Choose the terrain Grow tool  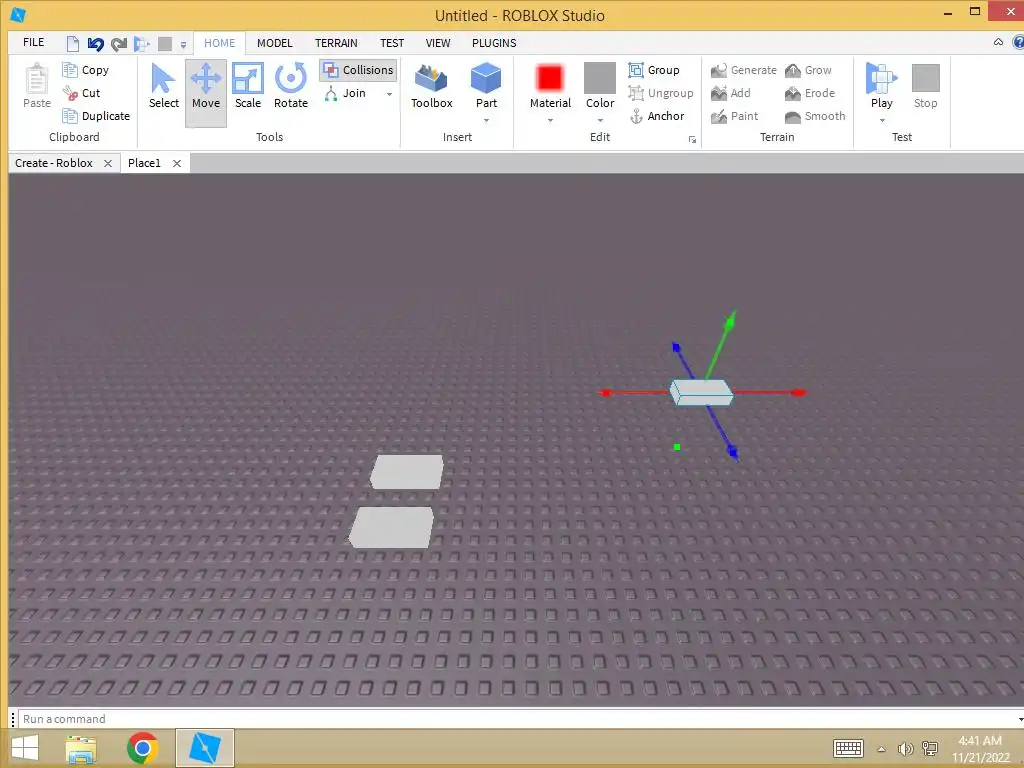coord(808,70)
